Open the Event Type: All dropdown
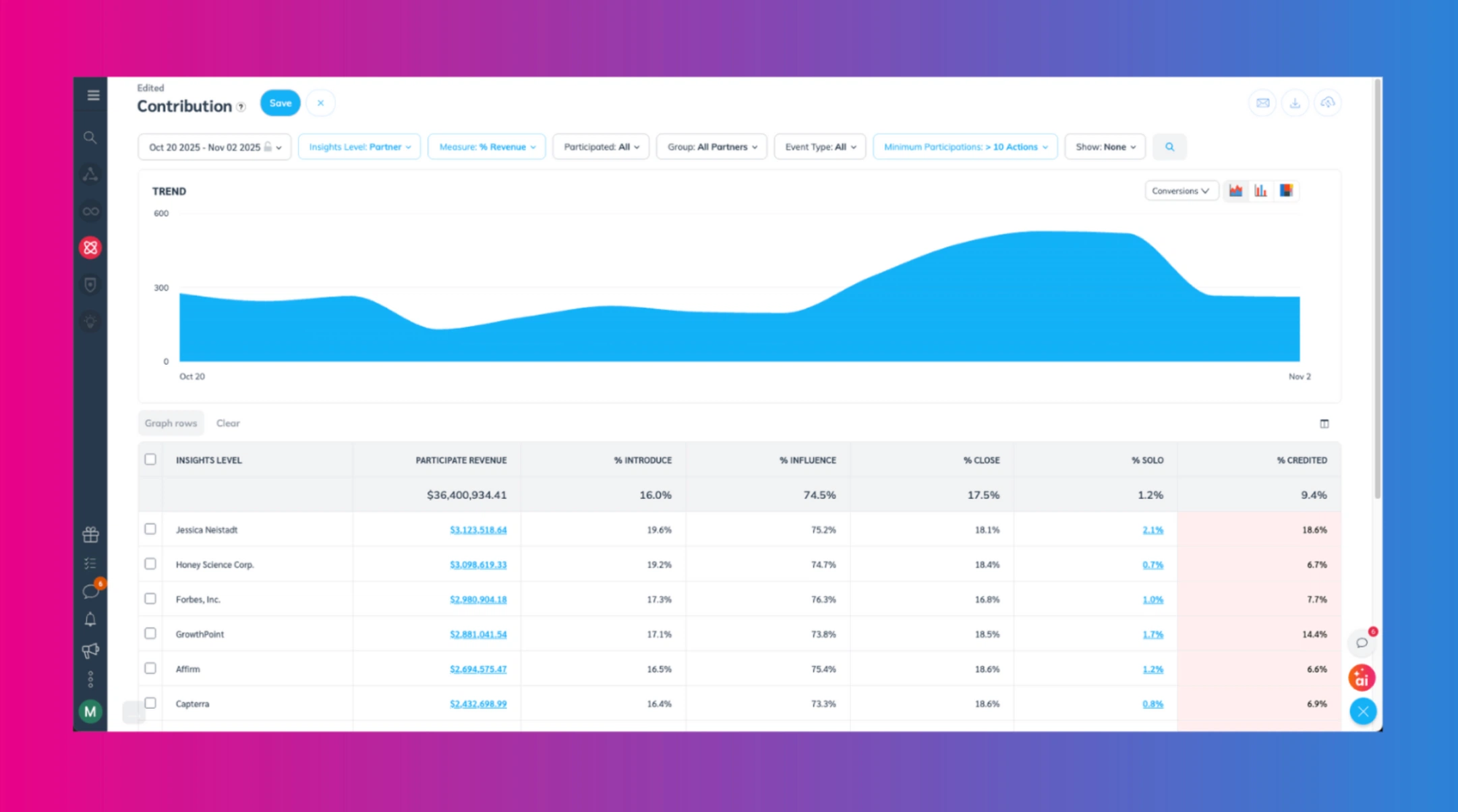This screenshot has width=1458, height=812. pyautogui.click(x=819, y=146)
